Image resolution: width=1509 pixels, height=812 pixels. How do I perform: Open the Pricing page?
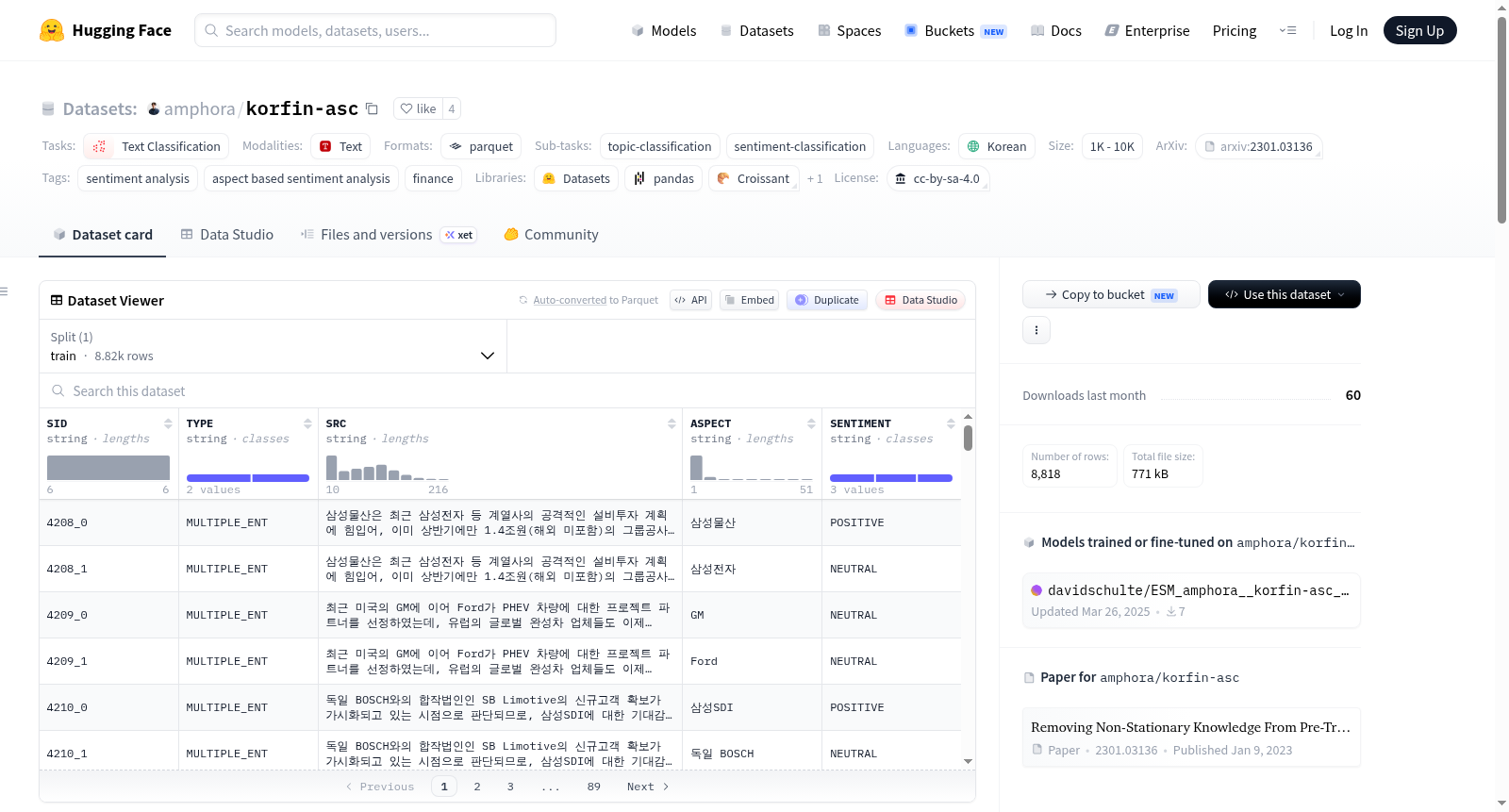click(1235, 30)
